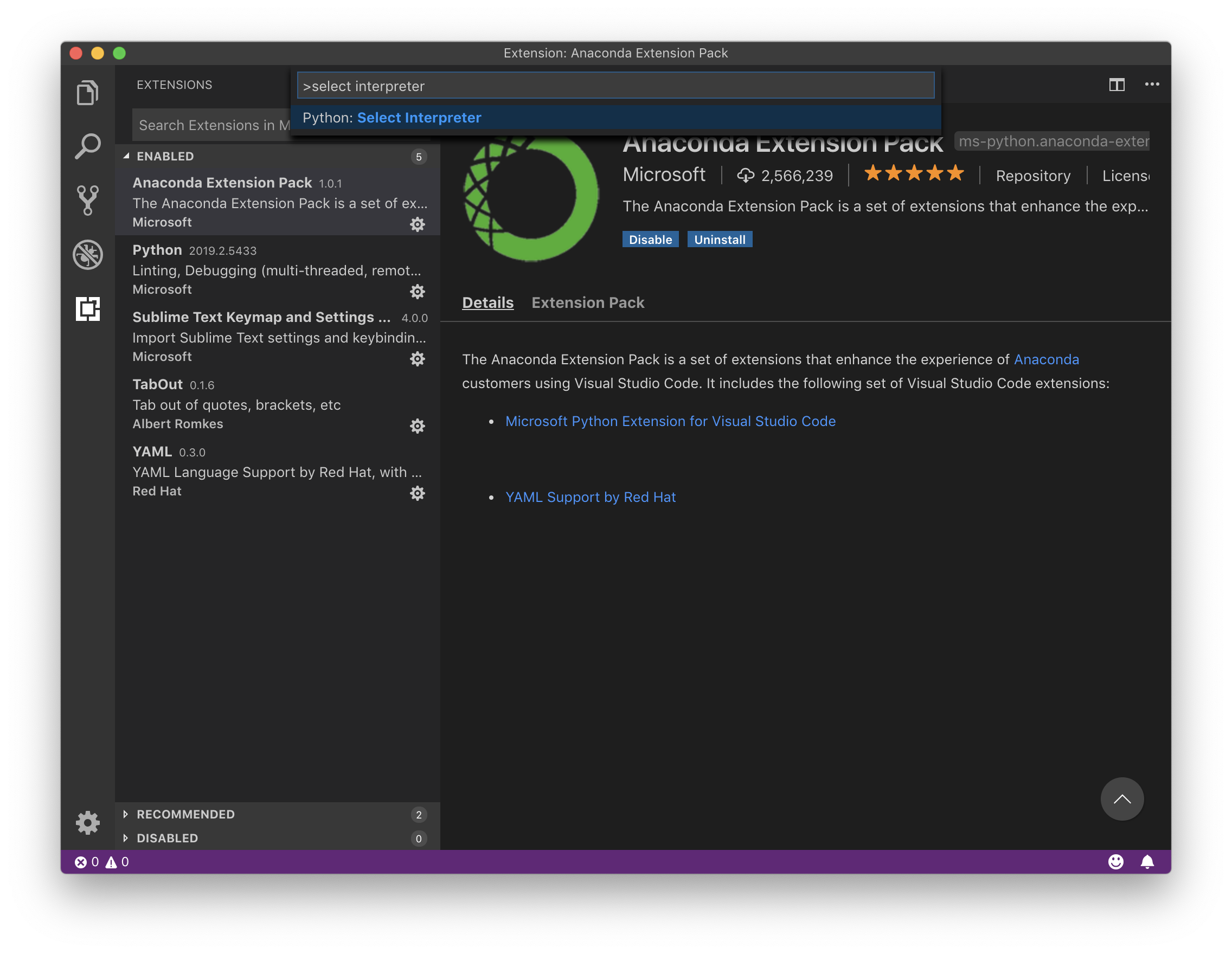1232x954 pixels.
Task: Expand the DISABLED extensions section
Action: (167, 838)
